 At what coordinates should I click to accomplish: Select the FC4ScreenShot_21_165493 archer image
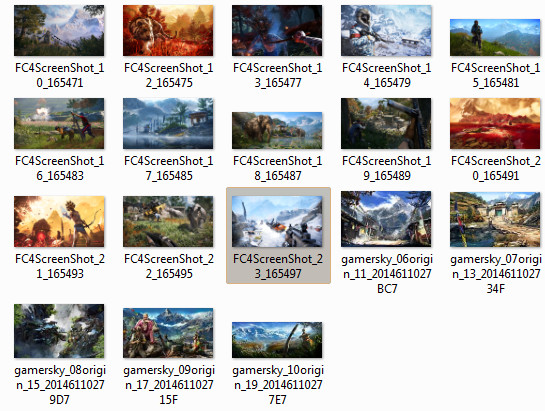(59, 221)
